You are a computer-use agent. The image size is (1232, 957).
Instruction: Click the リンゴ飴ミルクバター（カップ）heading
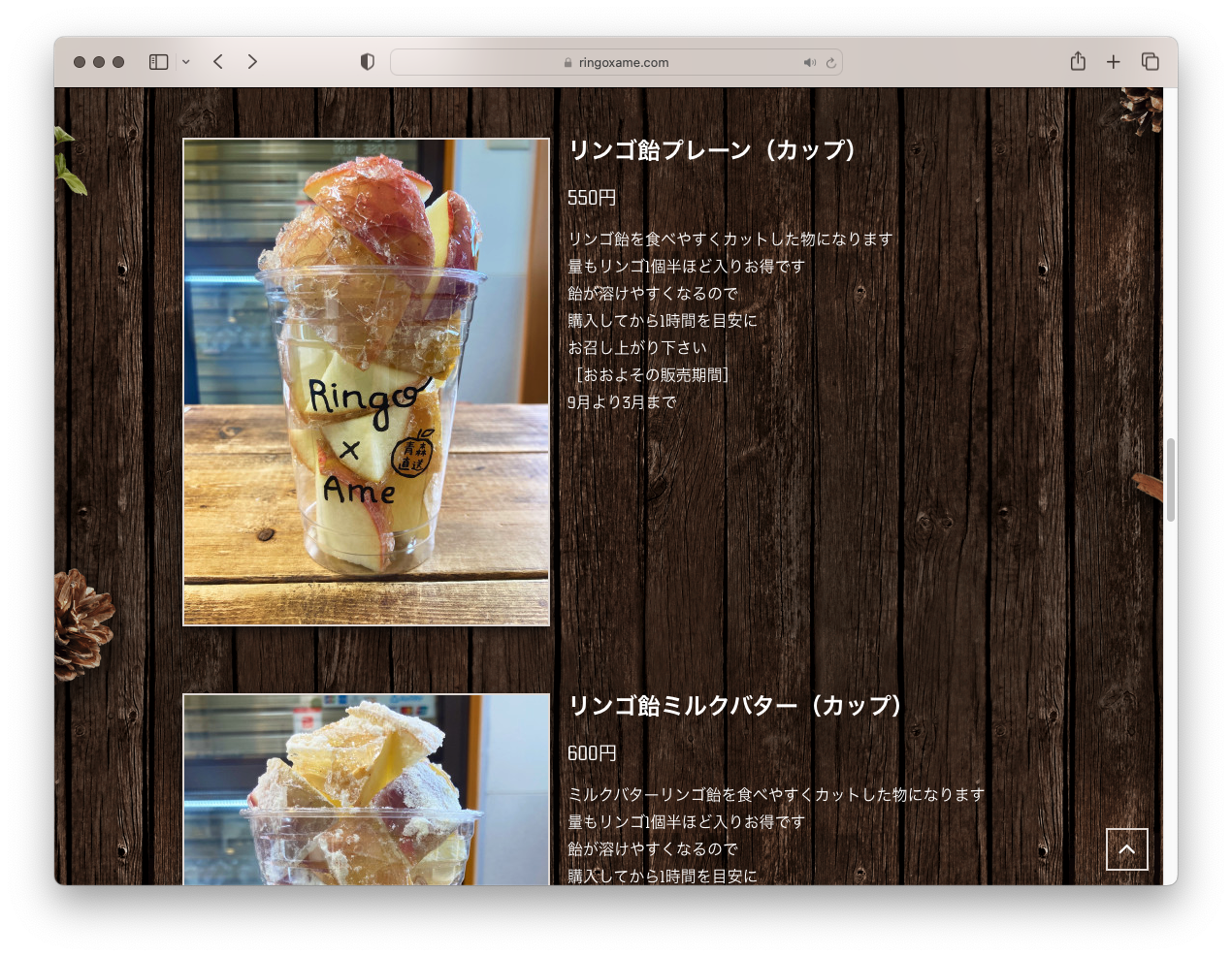pos(735,706)
